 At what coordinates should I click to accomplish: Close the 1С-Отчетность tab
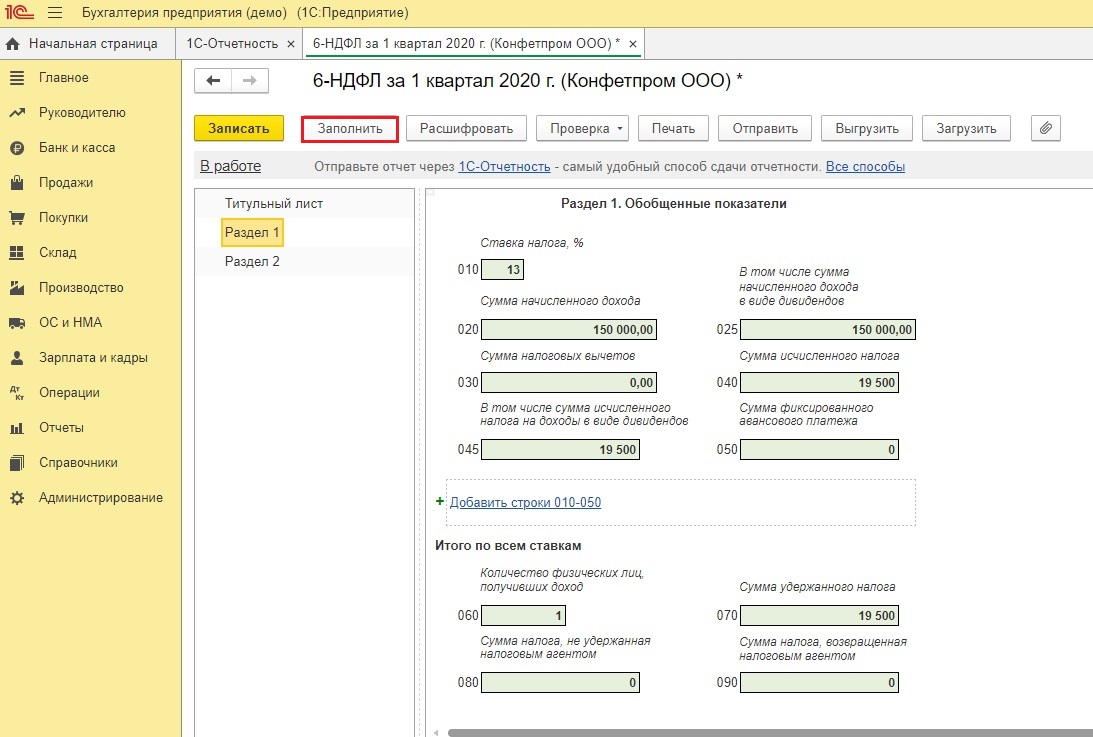pyautogui.click(x=291, y=44)
